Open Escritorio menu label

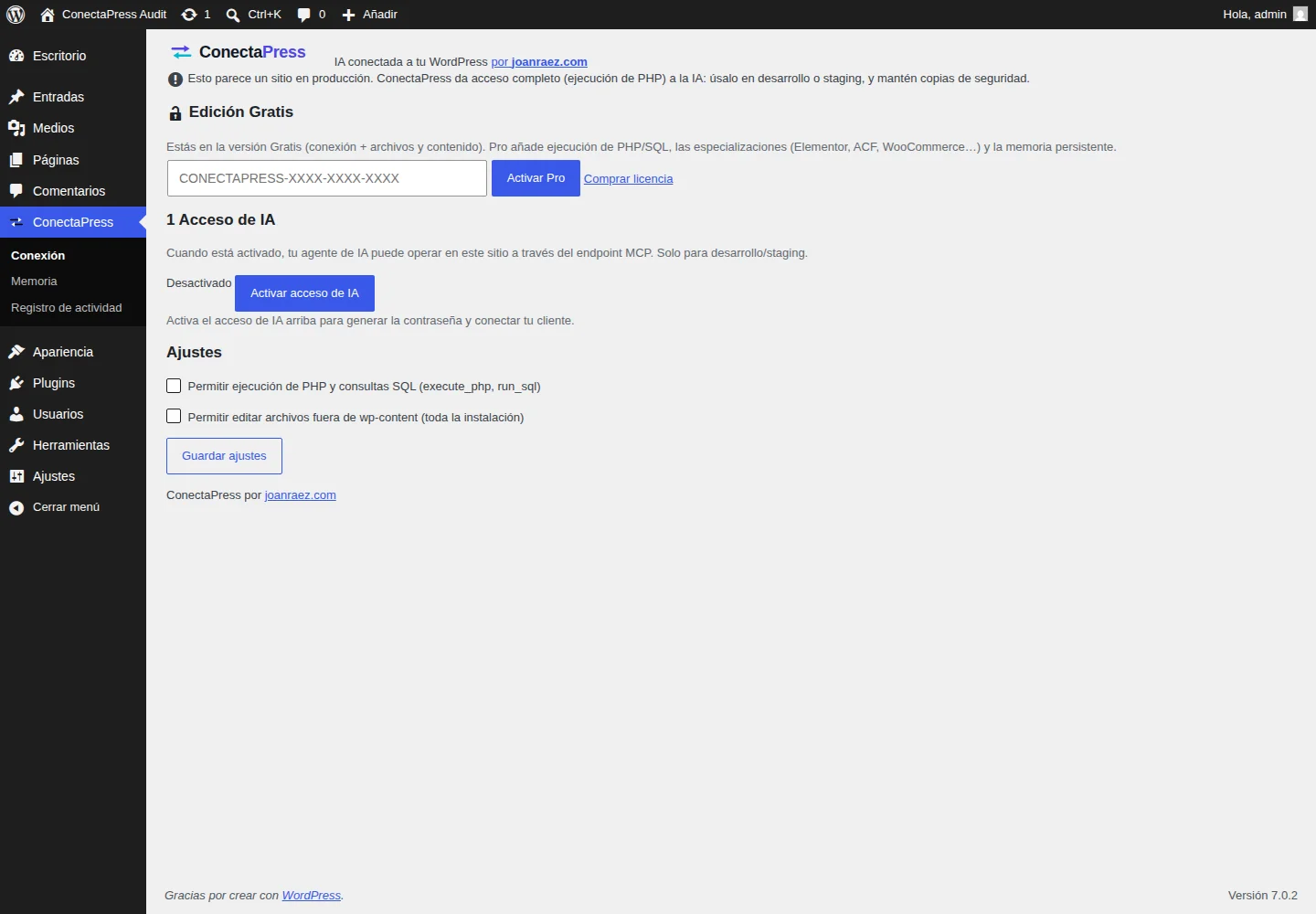(59, 56)
